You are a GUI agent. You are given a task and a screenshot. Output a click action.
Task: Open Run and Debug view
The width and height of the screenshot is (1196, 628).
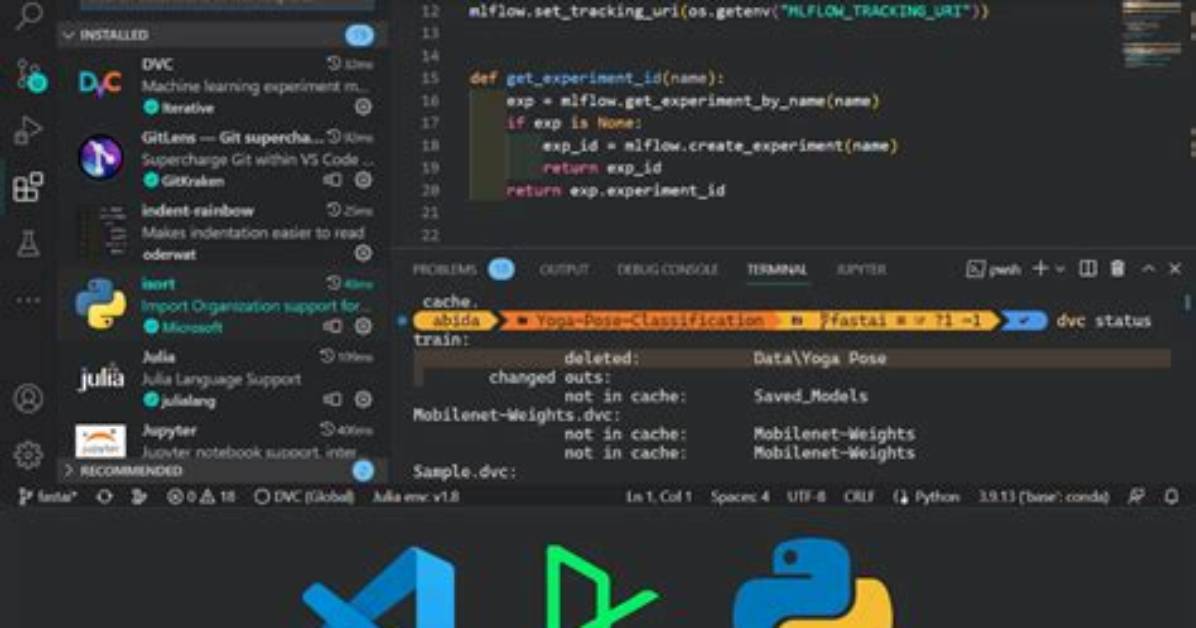coord(27,130)
